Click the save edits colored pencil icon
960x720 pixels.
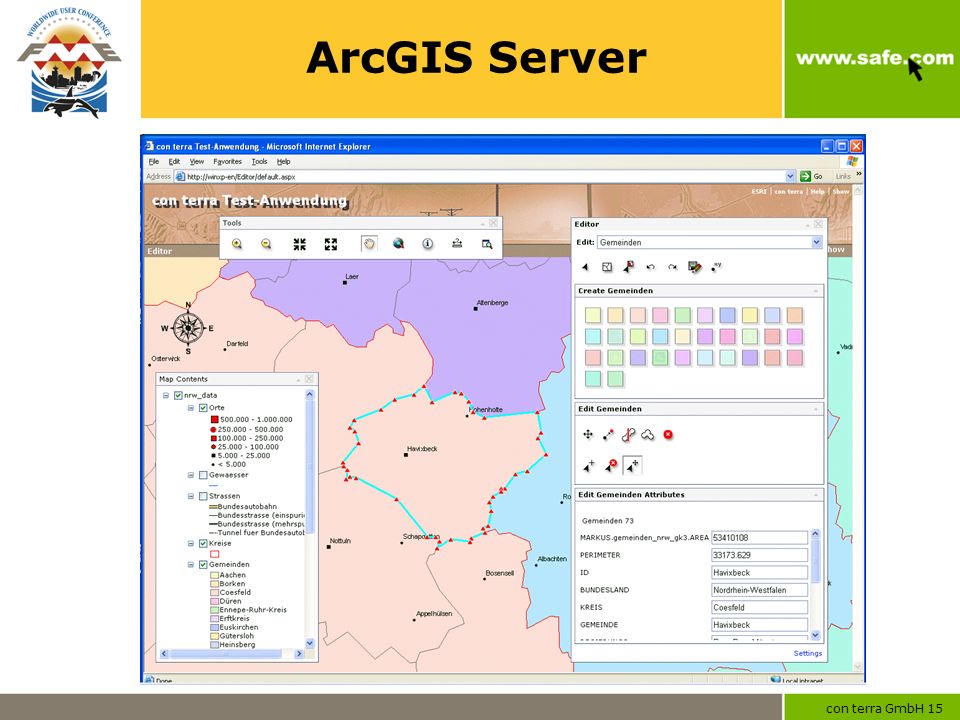694,267
